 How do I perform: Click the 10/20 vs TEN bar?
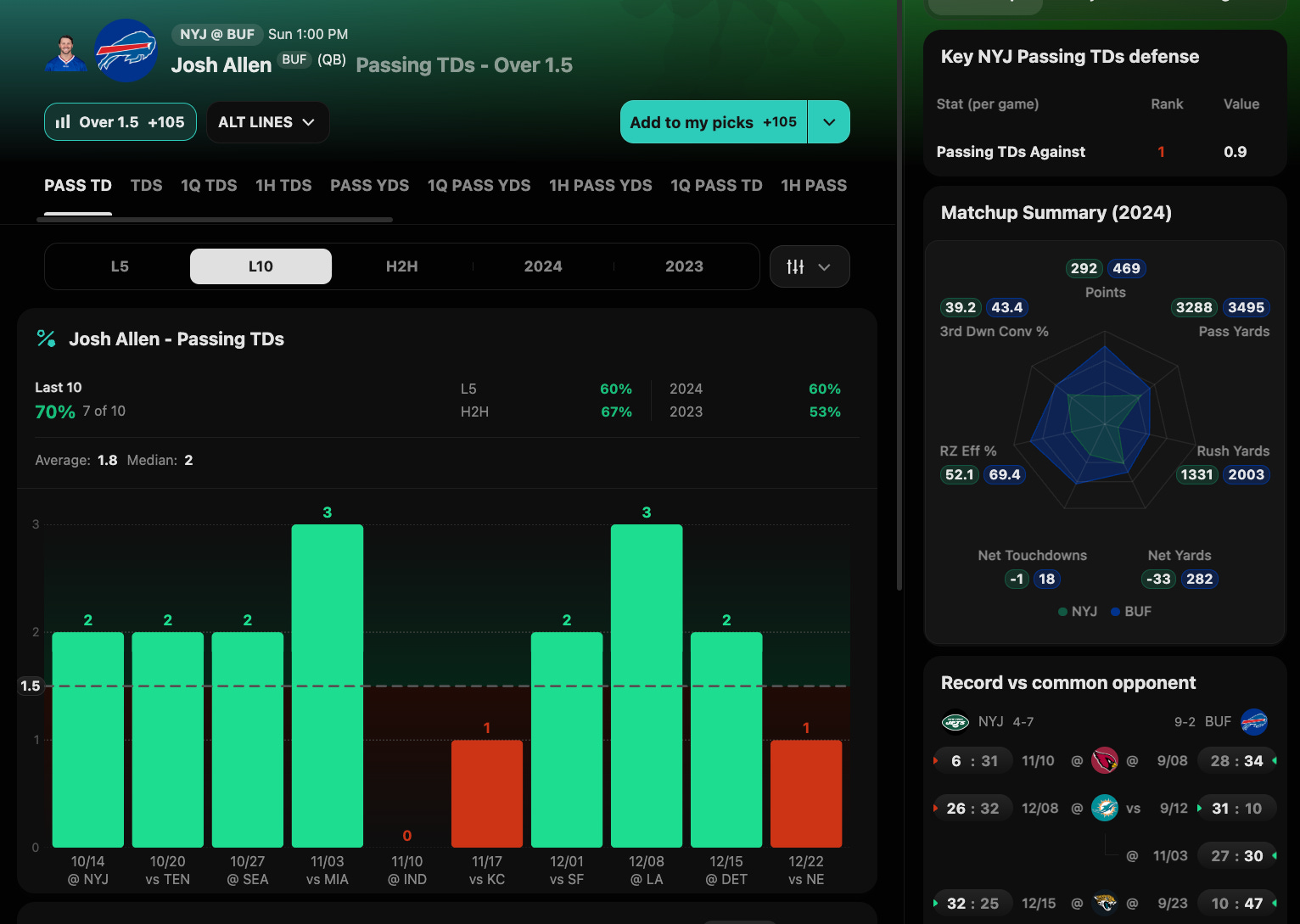168,740
